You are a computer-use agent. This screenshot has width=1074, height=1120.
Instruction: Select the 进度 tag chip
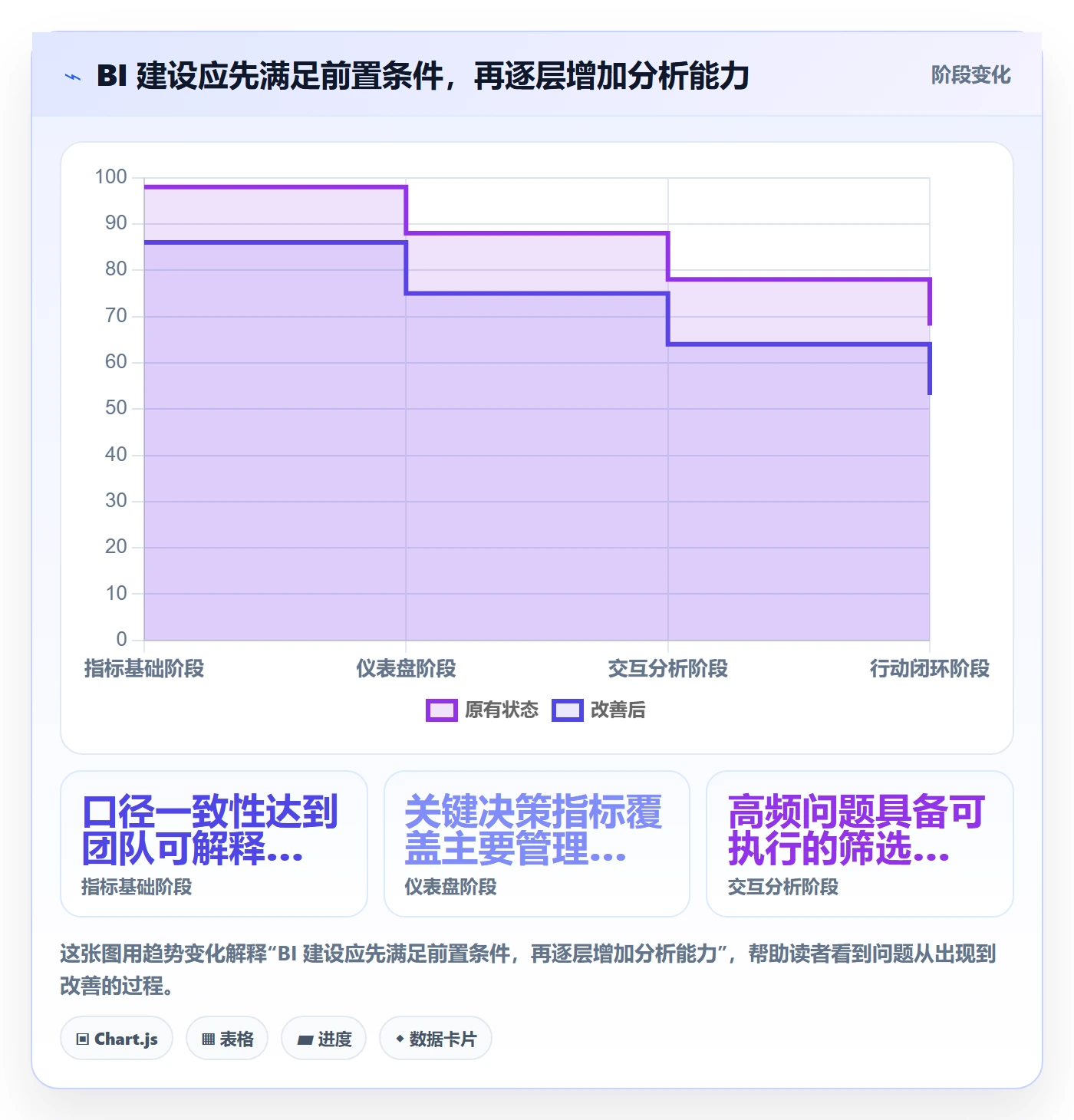[324, 1039]
